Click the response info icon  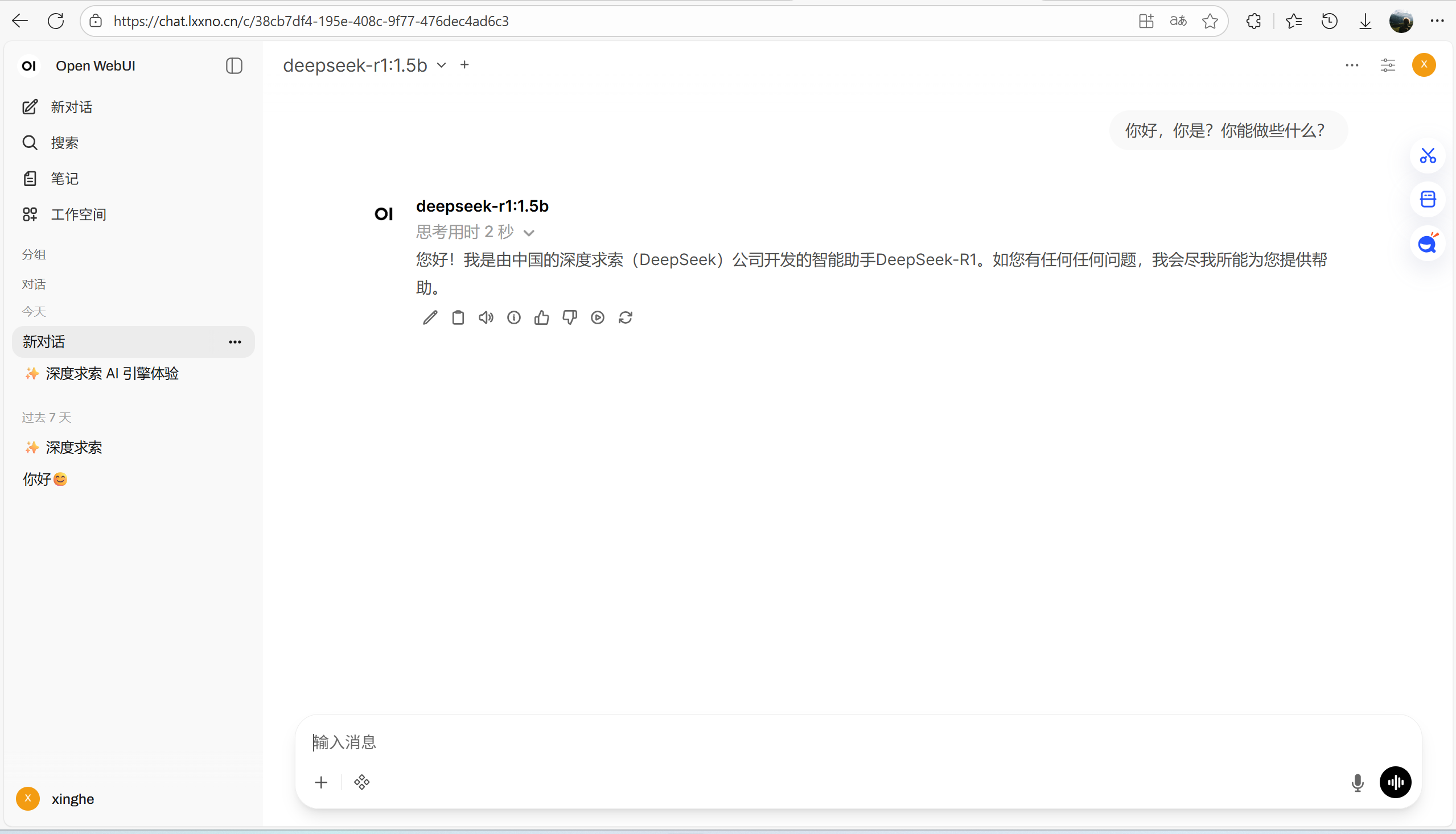pyautogui.click(x=514, y=317)
